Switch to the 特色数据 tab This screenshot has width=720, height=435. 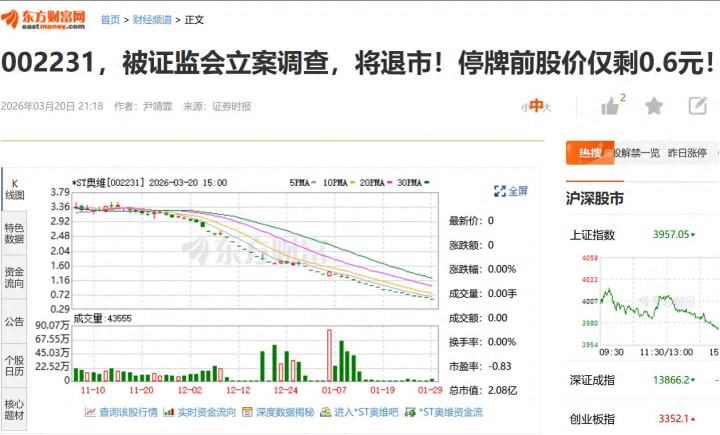[14, 233]
